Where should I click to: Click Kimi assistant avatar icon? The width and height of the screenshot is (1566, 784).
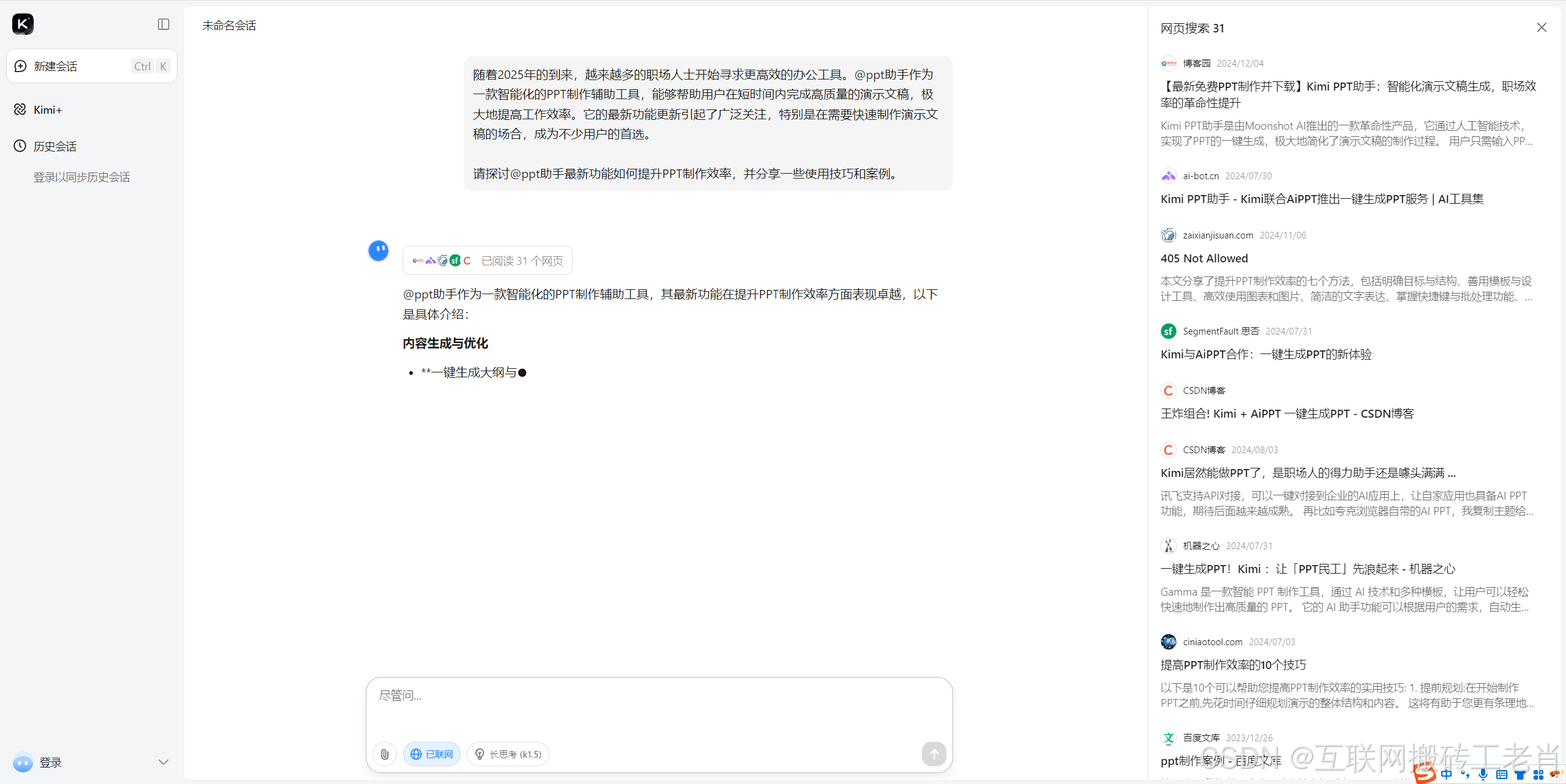pos(379,251)
